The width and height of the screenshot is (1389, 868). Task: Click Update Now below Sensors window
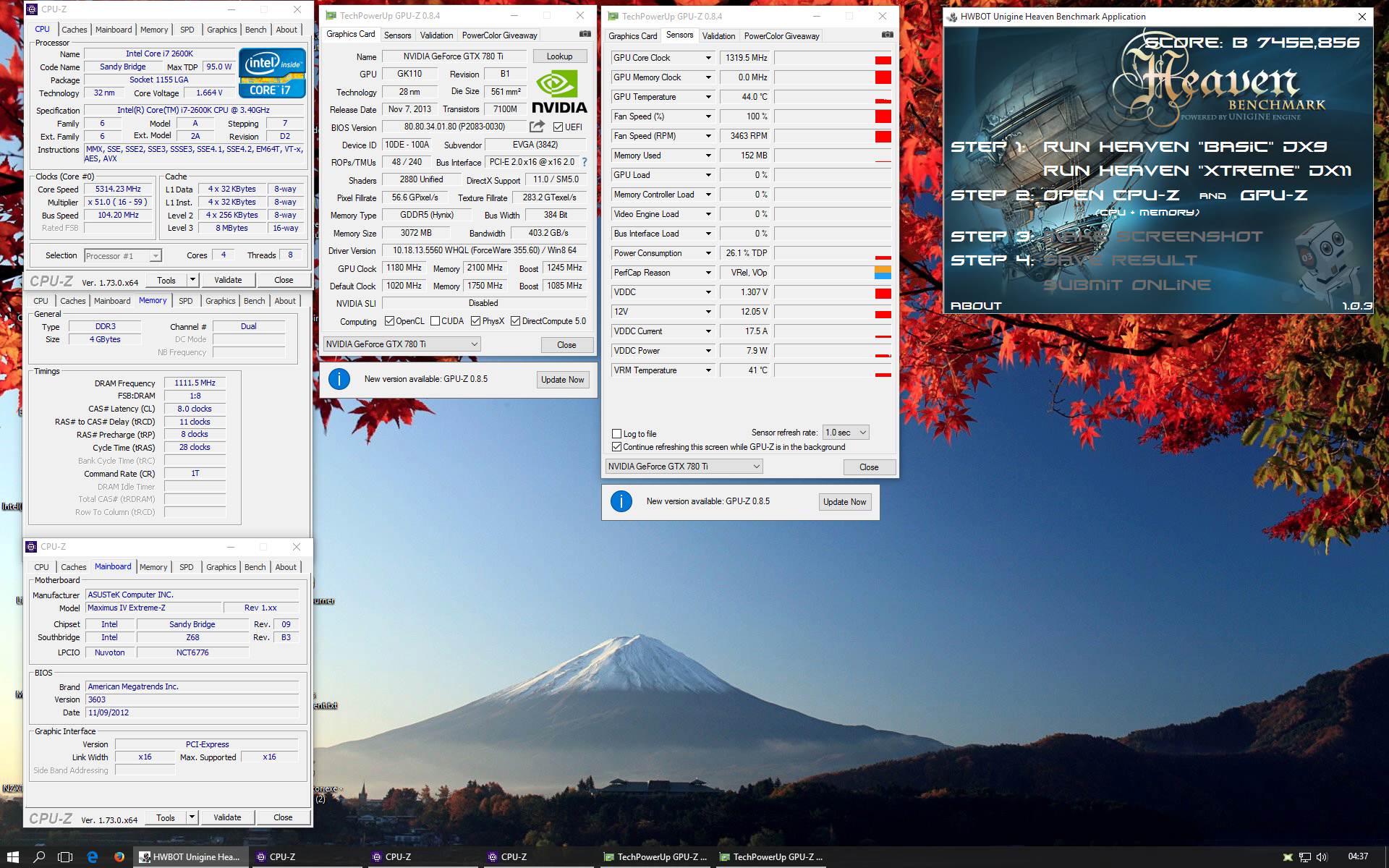click(844, 502)
